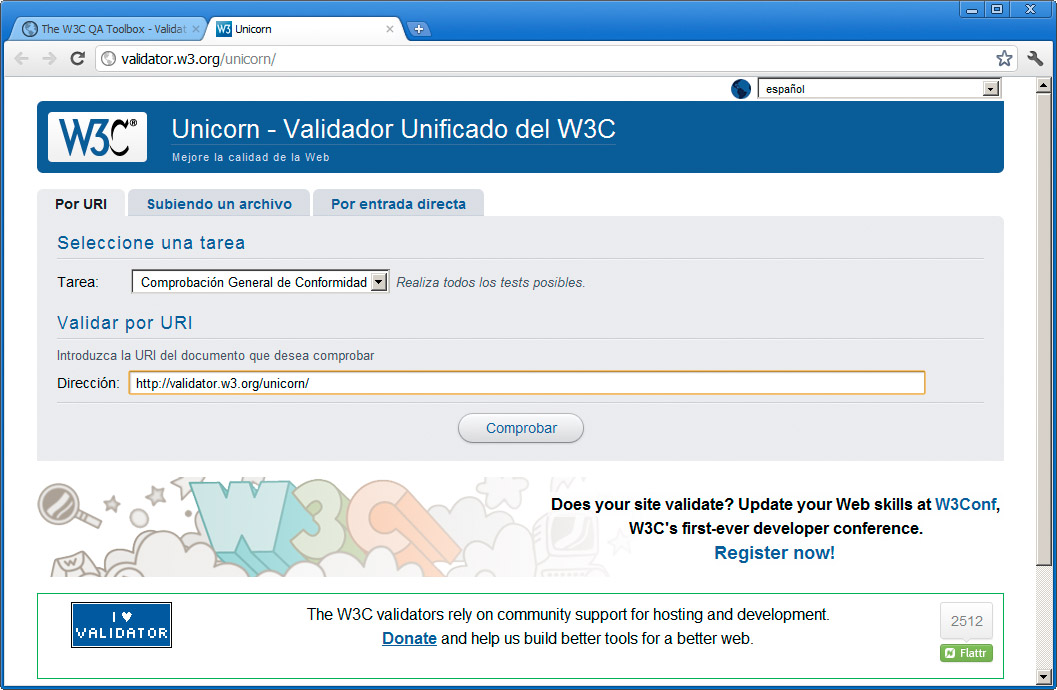Click the W3C logo in the header
The height and width of the screenshot is (690, 1057).
(97, 137)
